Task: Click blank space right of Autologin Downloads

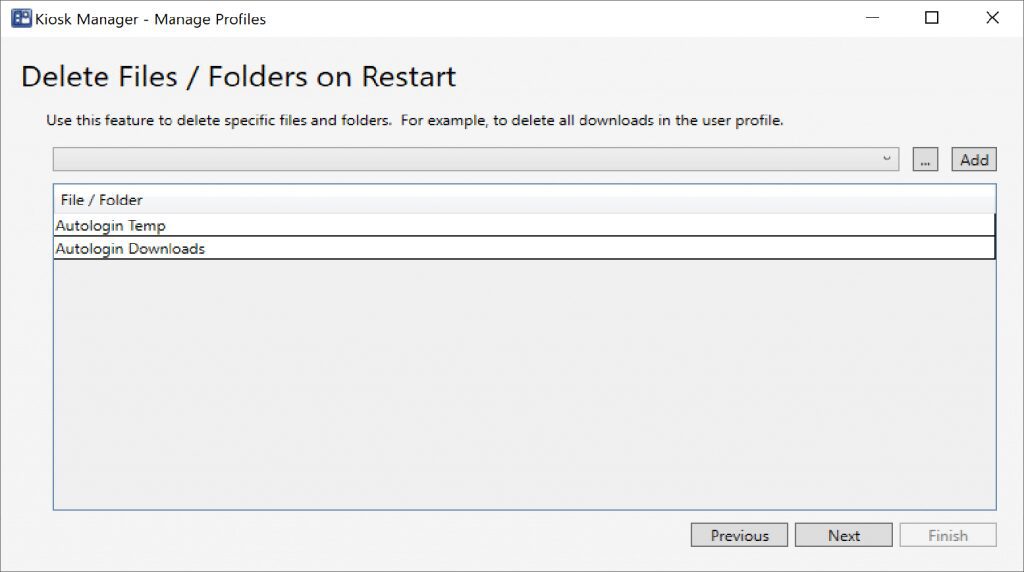Action: (x=600, y=249)
